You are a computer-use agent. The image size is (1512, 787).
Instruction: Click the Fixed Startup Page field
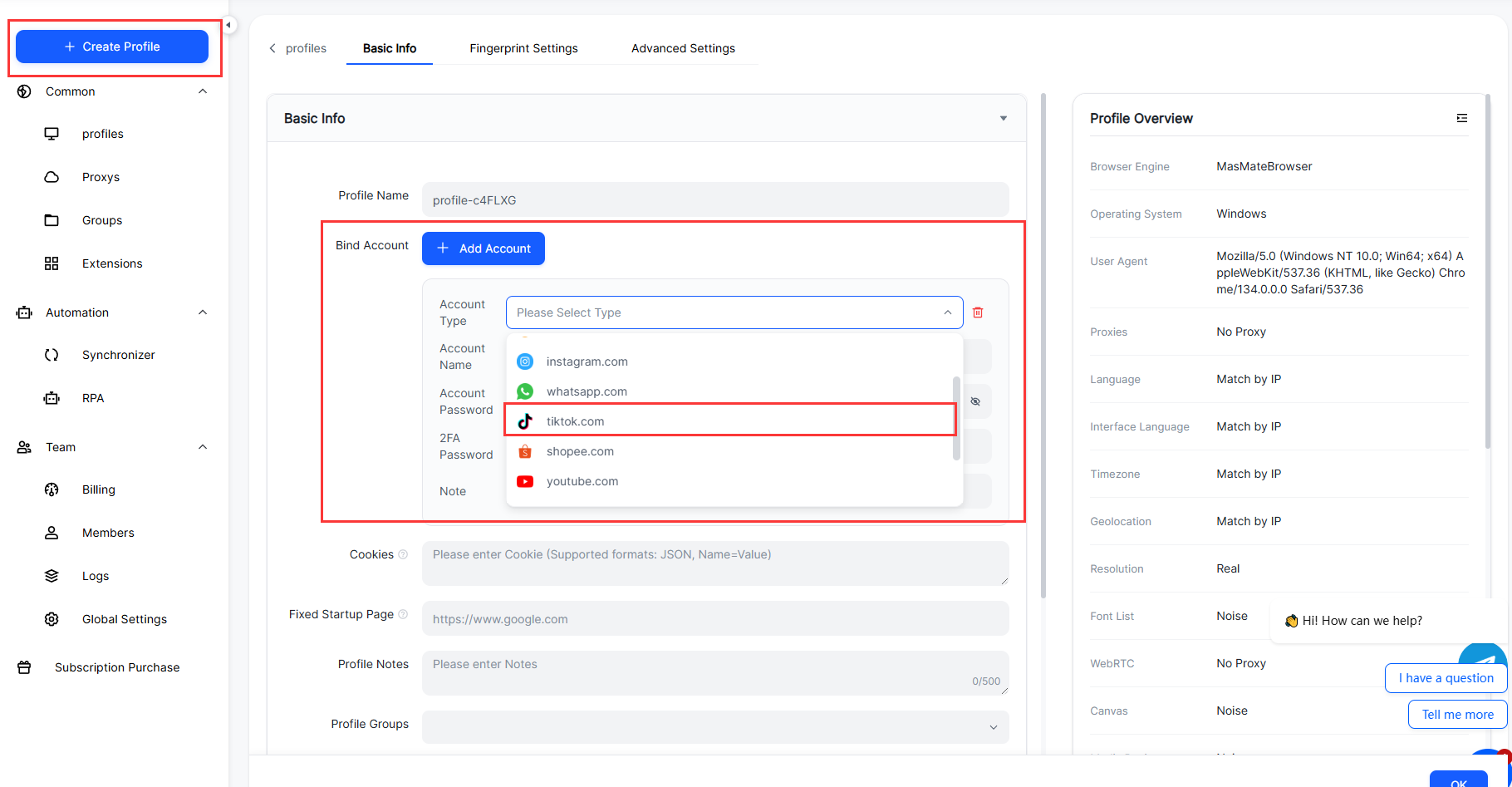point(714,619)
